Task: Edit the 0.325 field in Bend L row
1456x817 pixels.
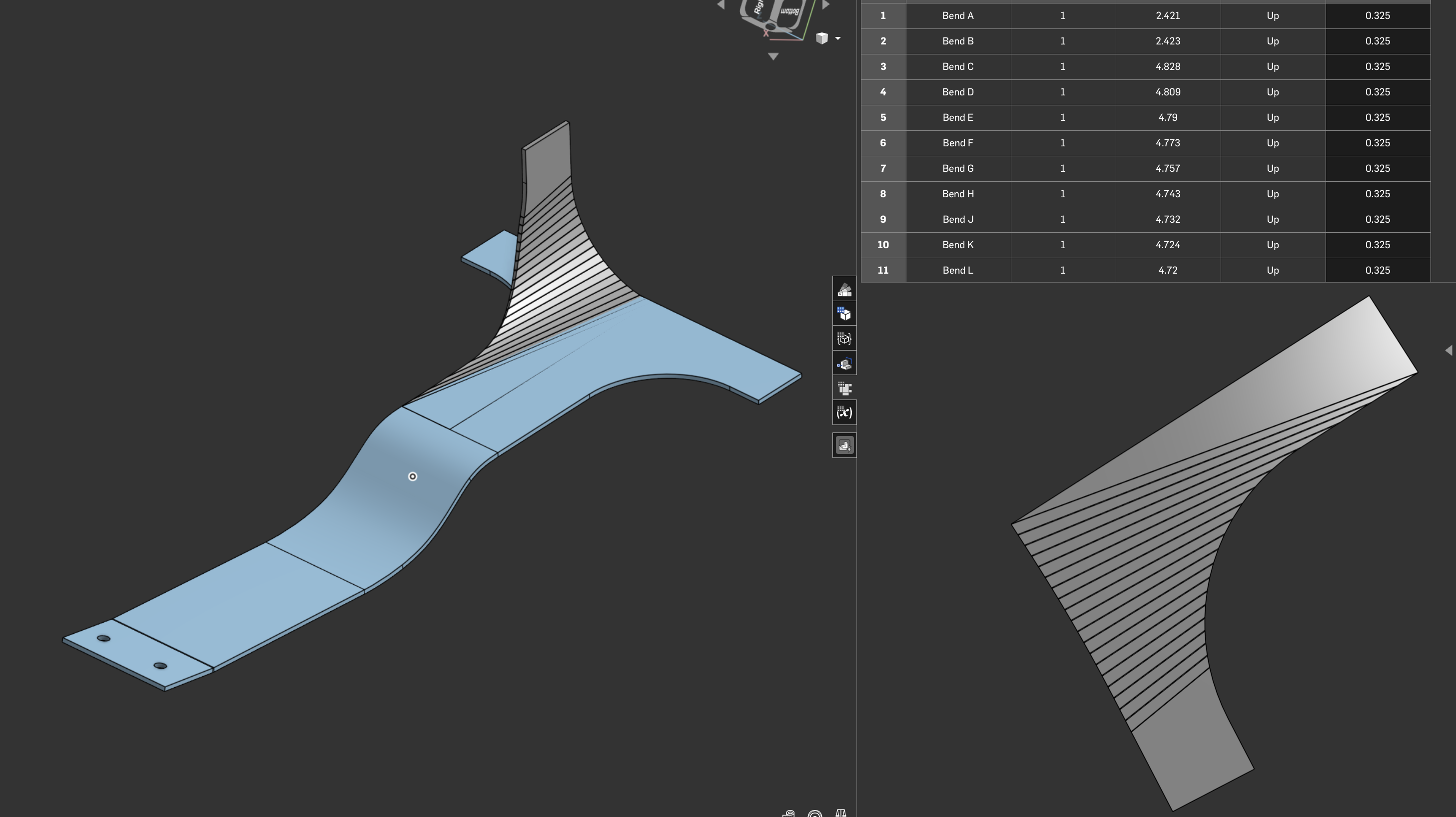Action: click(1378, 270)
